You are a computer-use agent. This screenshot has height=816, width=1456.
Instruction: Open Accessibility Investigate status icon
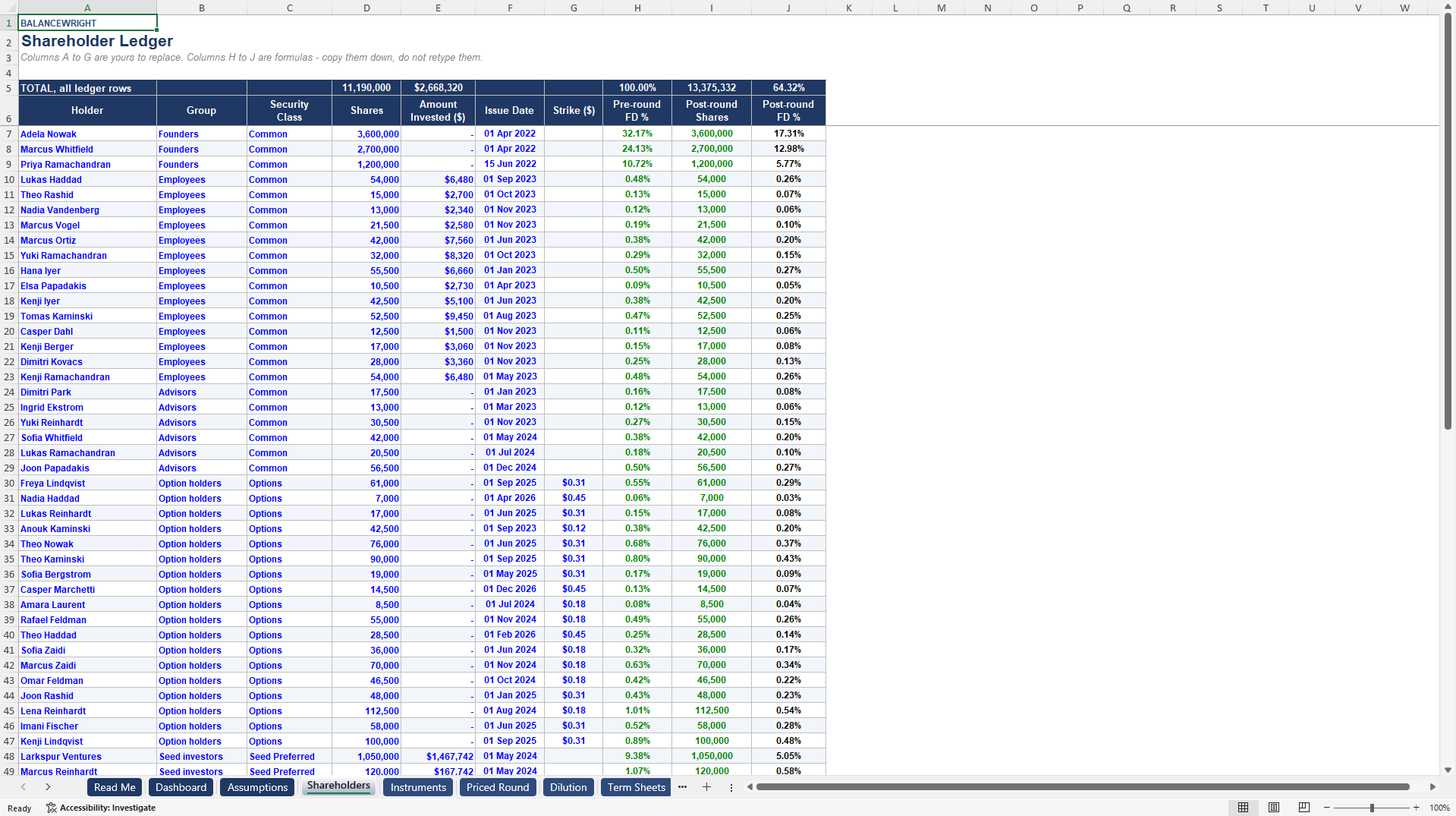(52, 808)
